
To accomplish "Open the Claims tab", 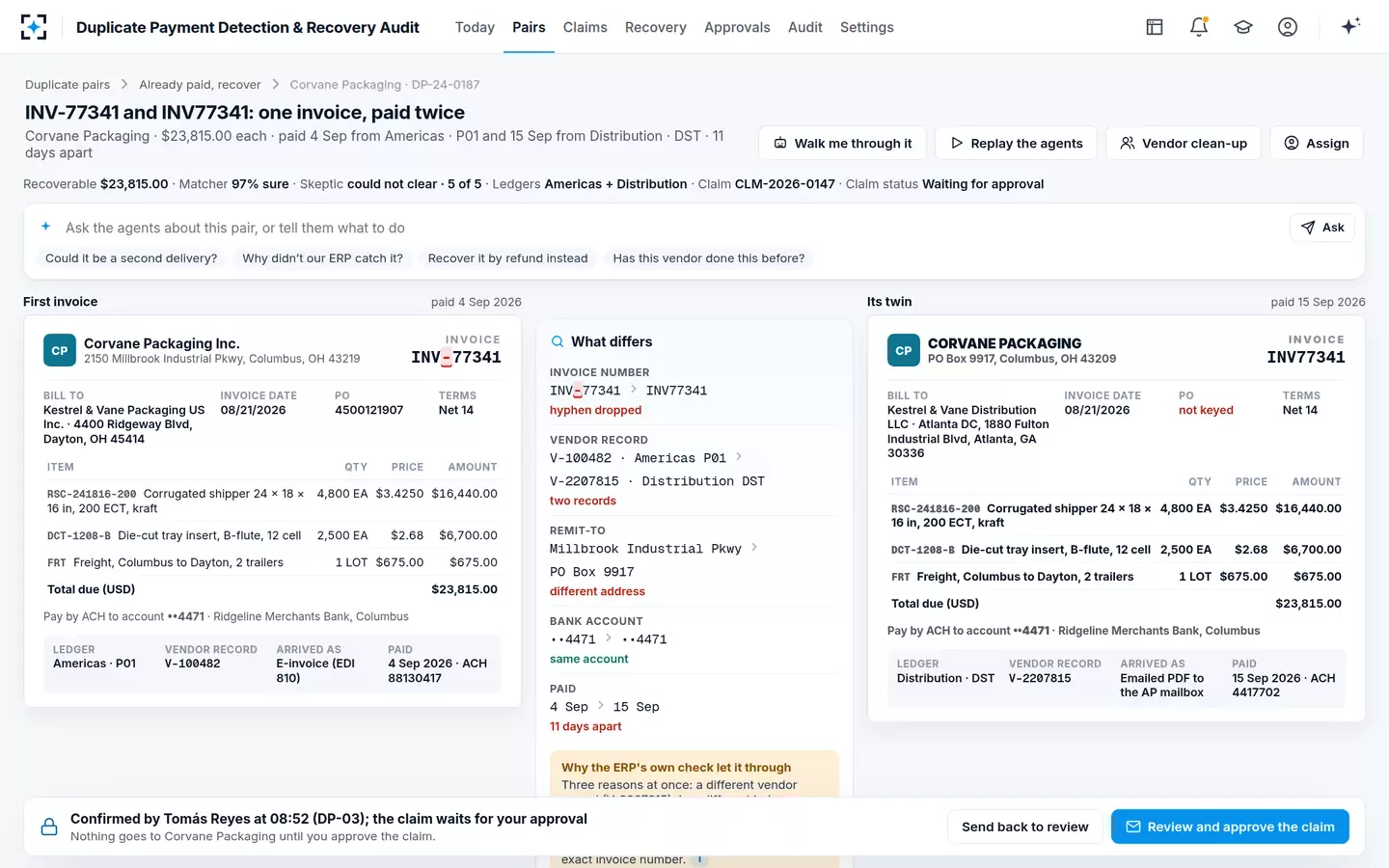I will [586, 27].
